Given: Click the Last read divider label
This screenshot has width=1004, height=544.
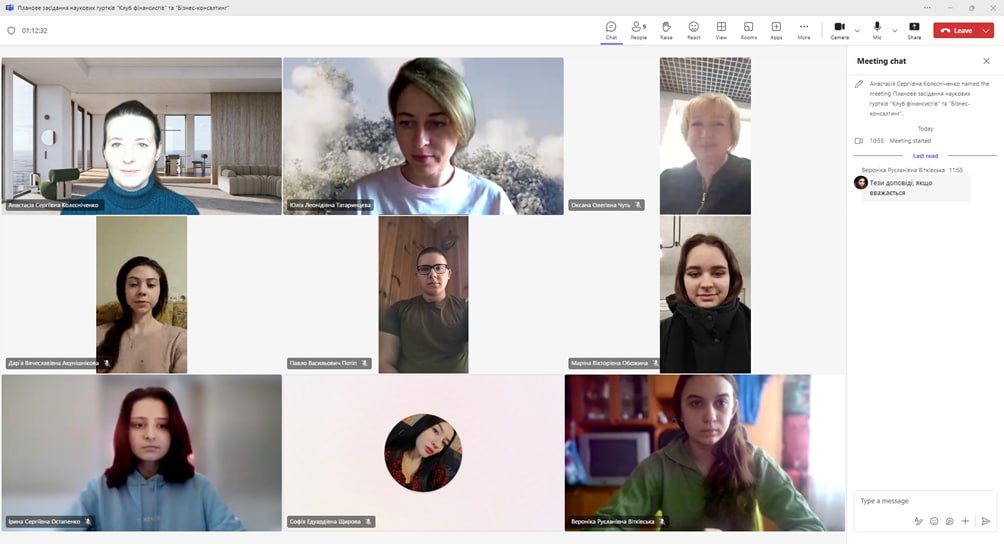Looking at the screenshot, I should (x=925, y=156).
